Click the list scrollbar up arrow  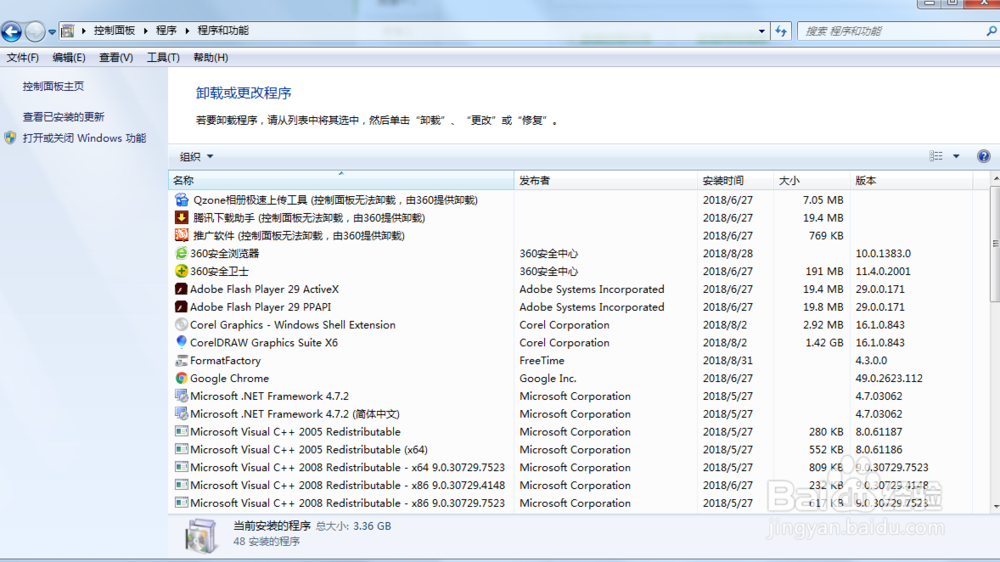click(995, 179)
